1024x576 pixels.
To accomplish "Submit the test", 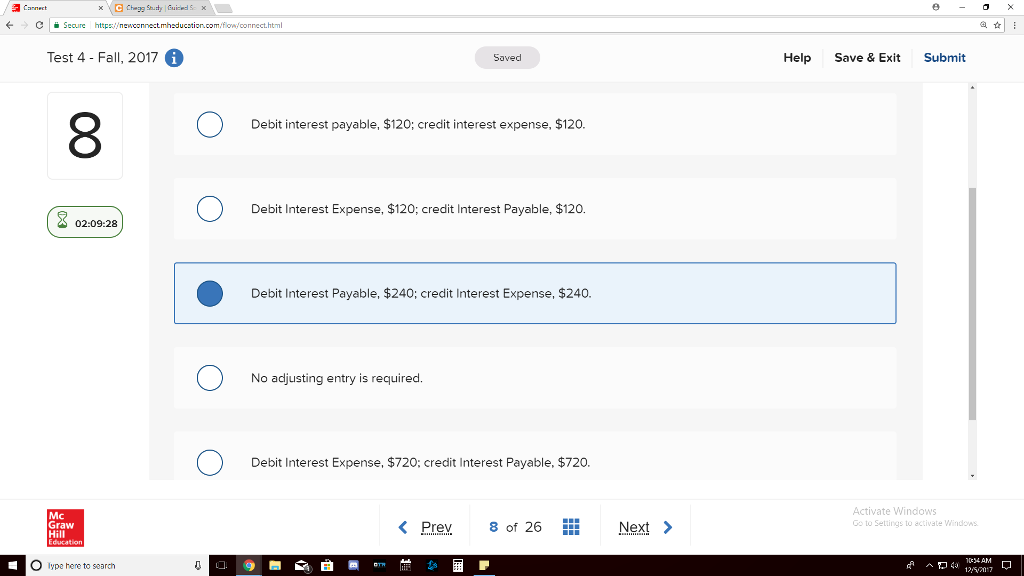I will click(x=944, y=58).
